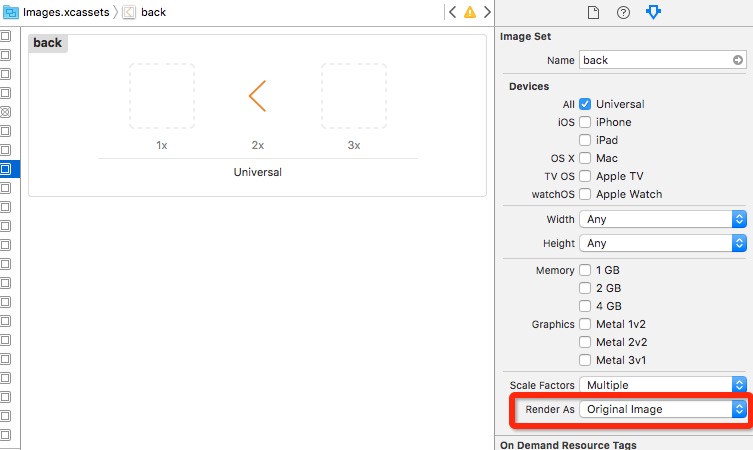Go to previous issue arrow
753x450 pixels.
coord(452,12)
